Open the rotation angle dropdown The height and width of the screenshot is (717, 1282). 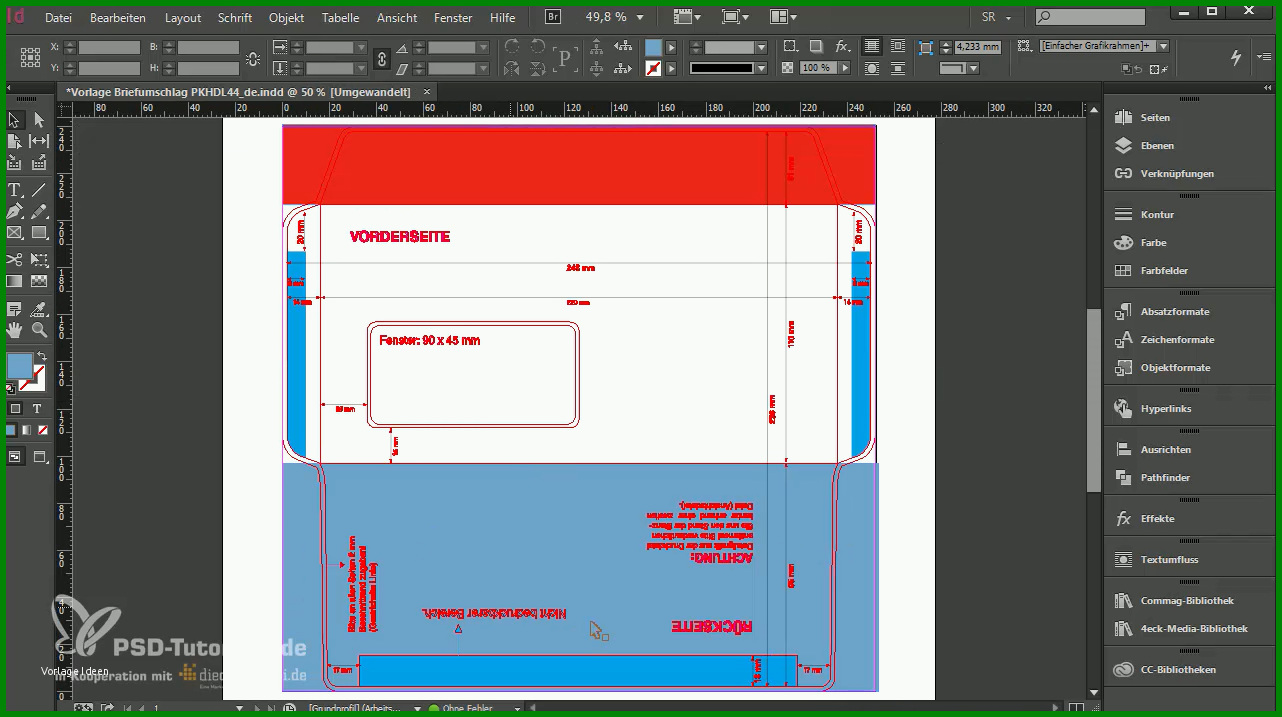tap(484, 47)
